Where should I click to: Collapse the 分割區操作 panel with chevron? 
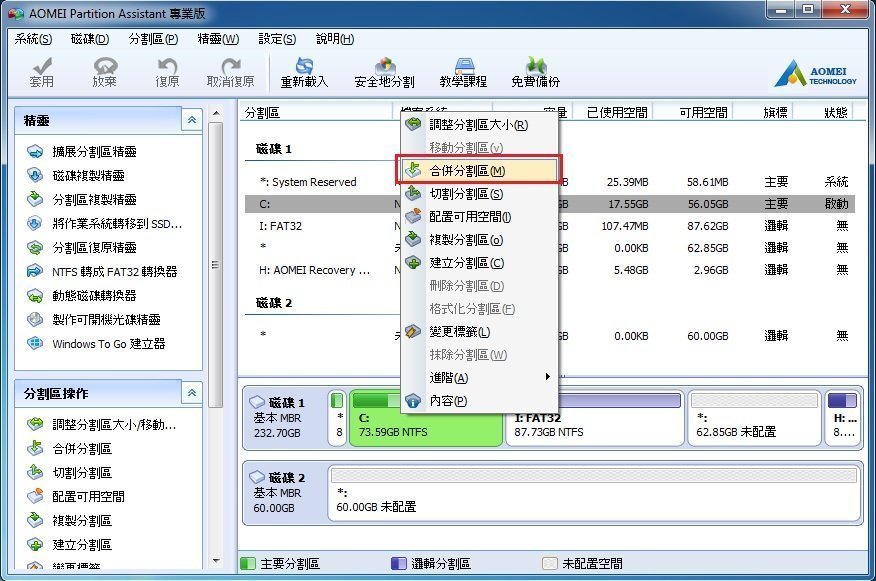[192, 393]
